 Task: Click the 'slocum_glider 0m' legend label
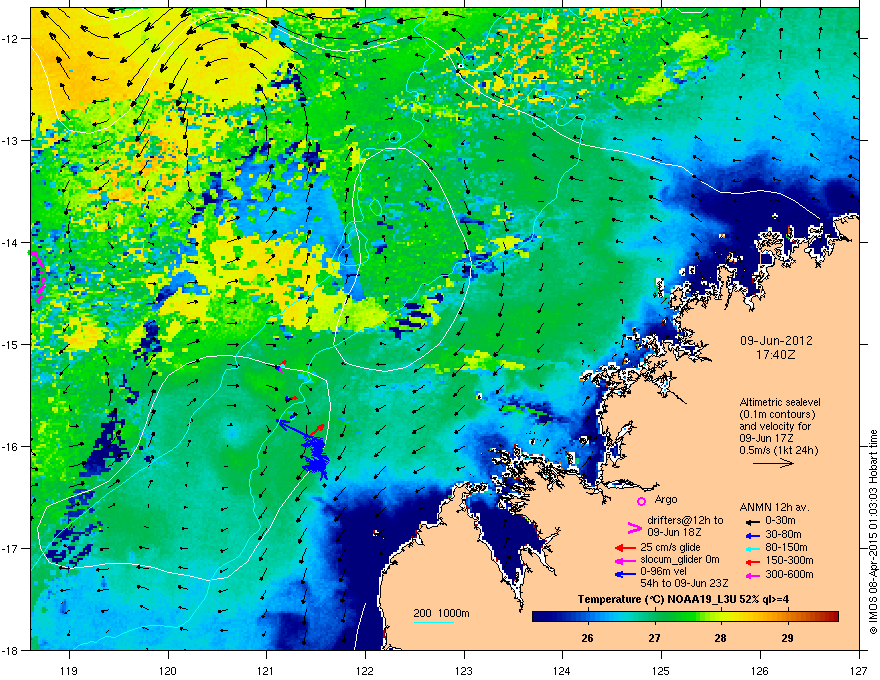click(680, 560)
